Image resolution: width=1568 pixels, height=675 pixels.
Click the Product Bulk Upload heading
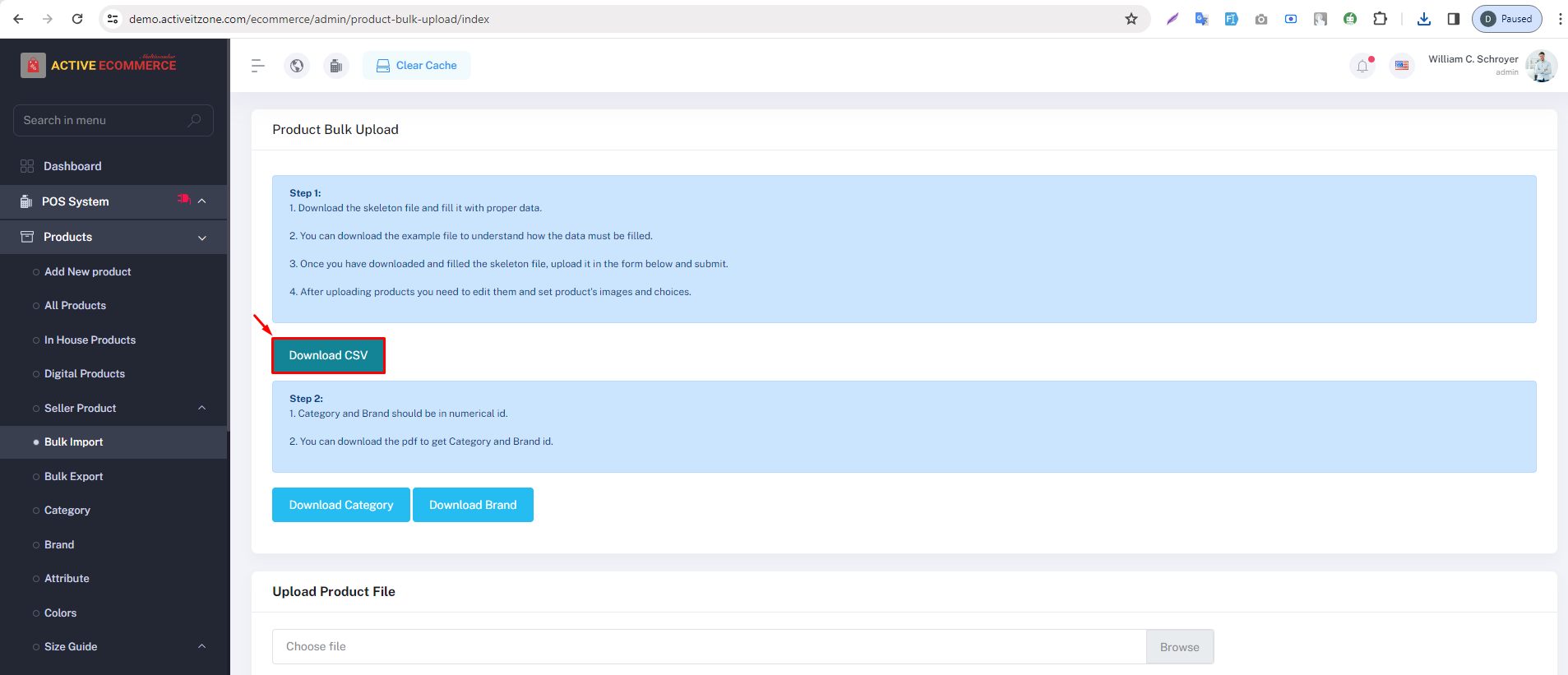(335, 130)
